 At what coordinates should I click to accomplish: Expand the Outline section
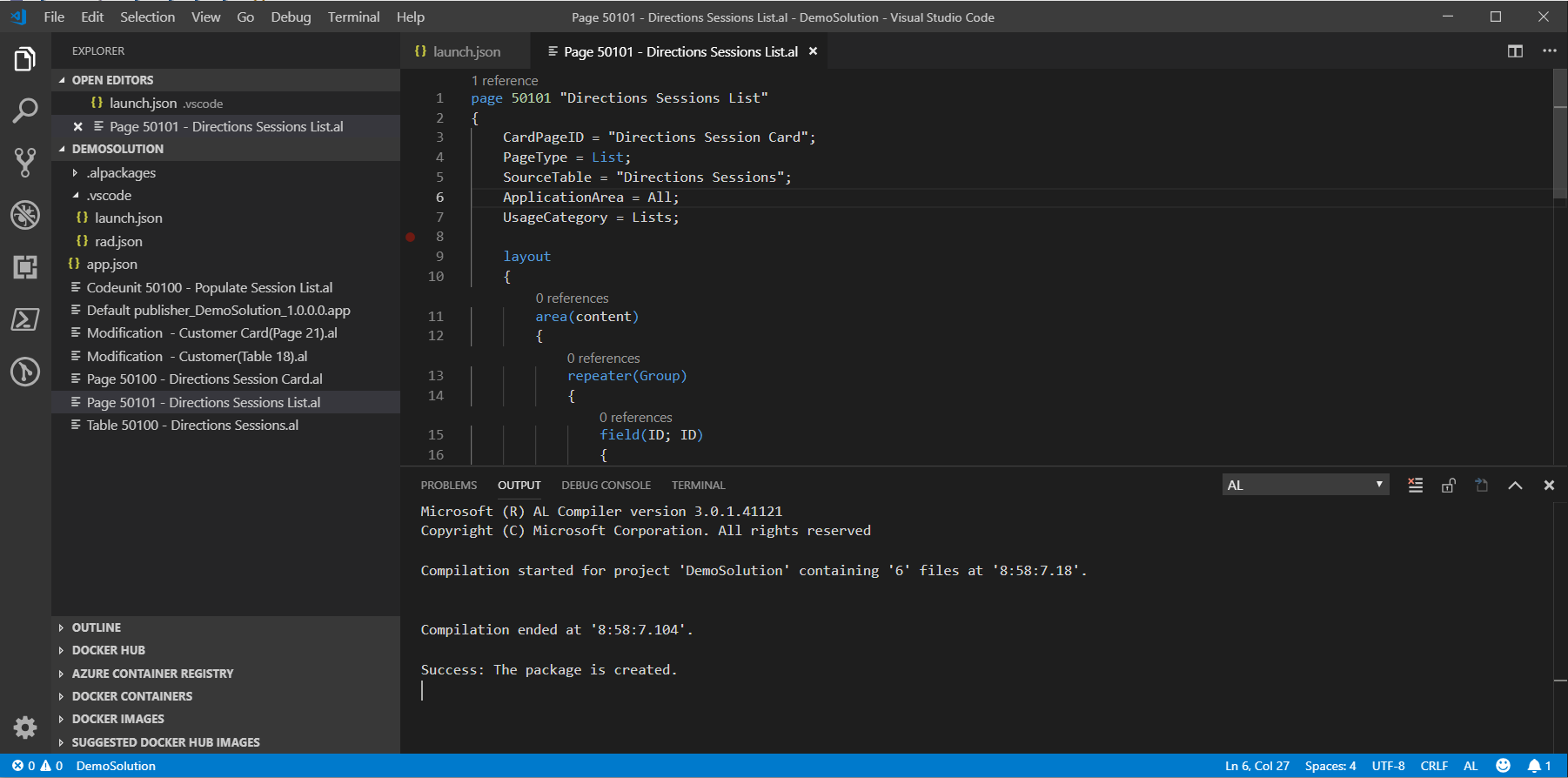(x=226, y=627)
